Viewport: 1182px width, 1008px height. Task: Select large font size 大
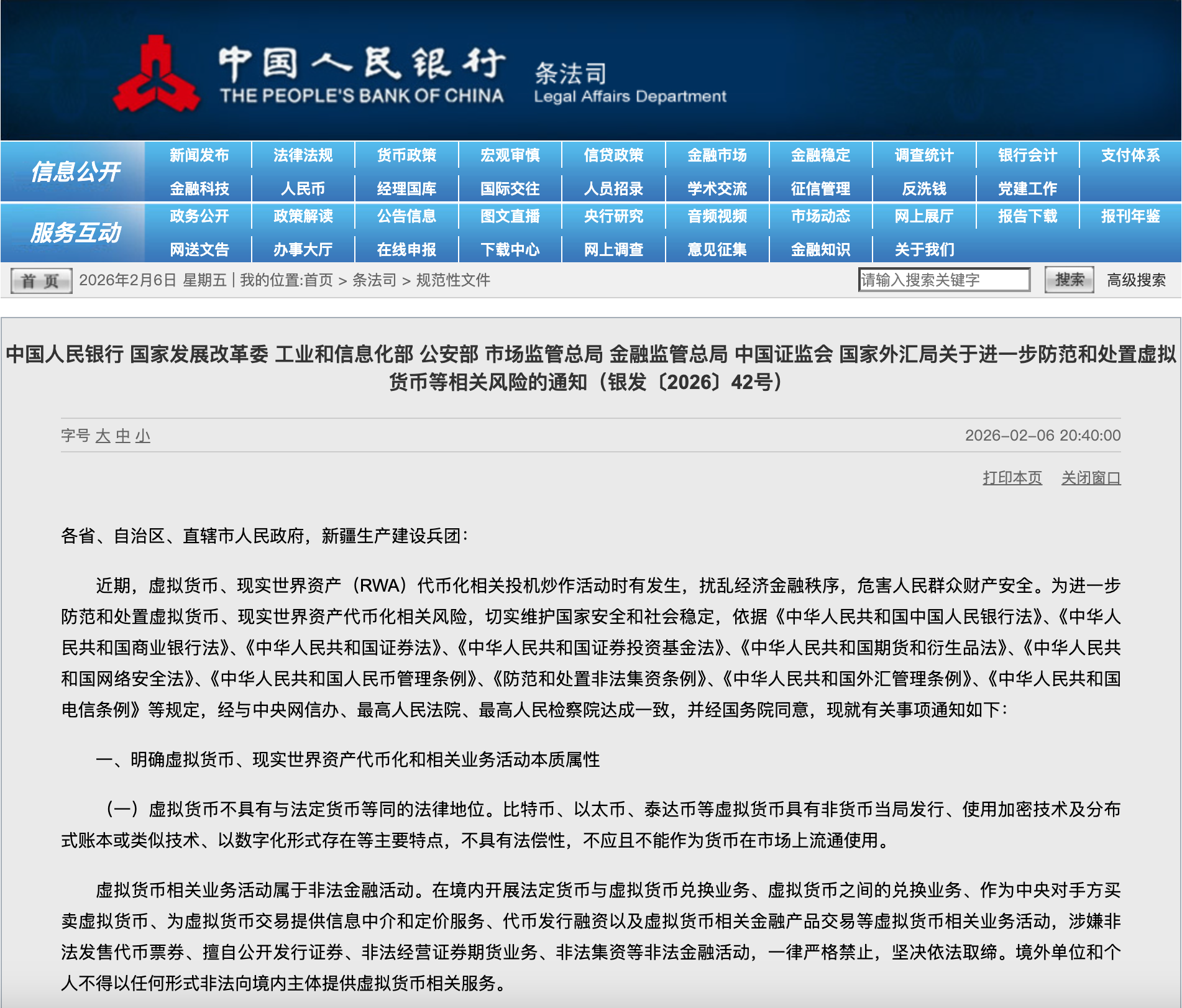(x=103, y=436)
